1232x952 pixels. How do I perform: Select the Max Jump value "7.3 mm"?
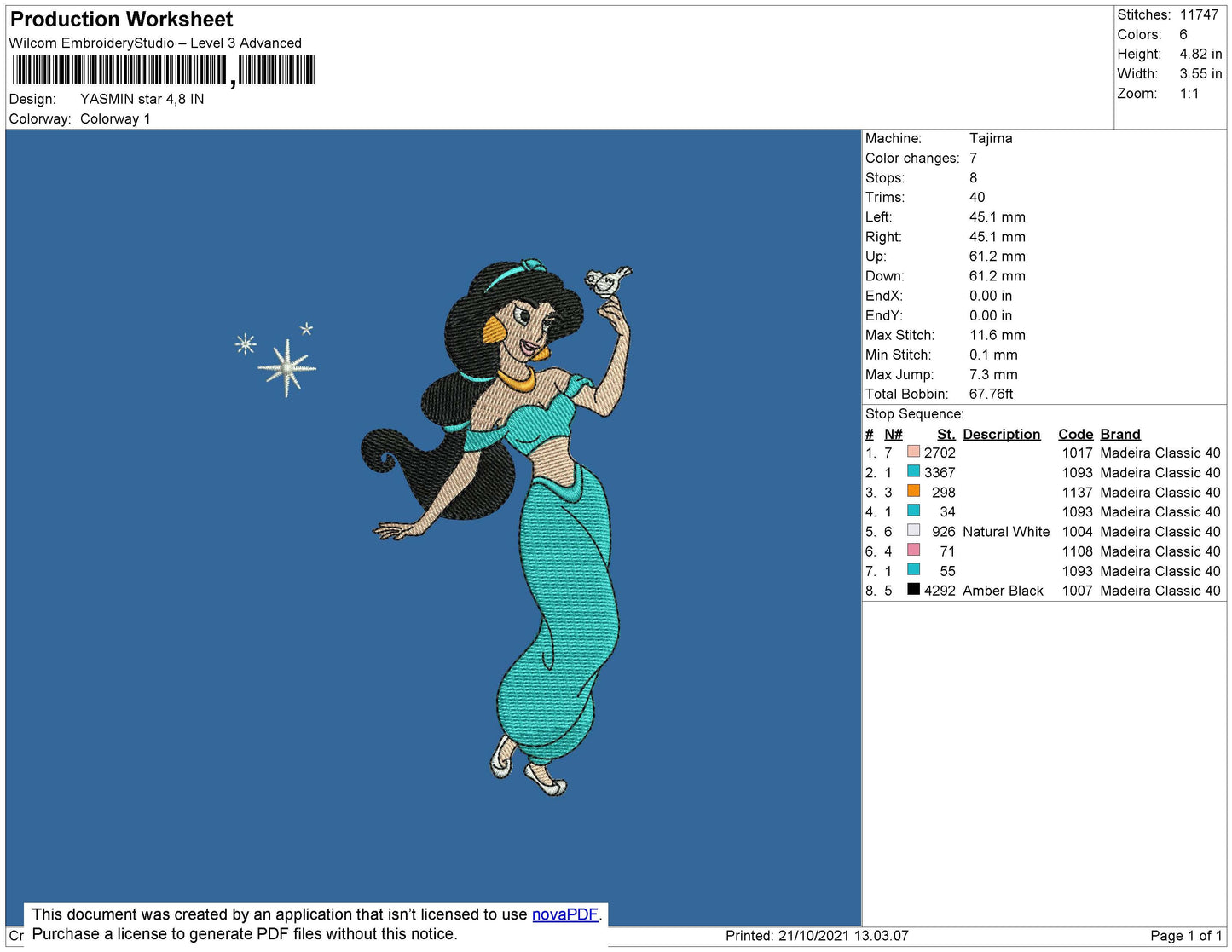coord(993,374)
